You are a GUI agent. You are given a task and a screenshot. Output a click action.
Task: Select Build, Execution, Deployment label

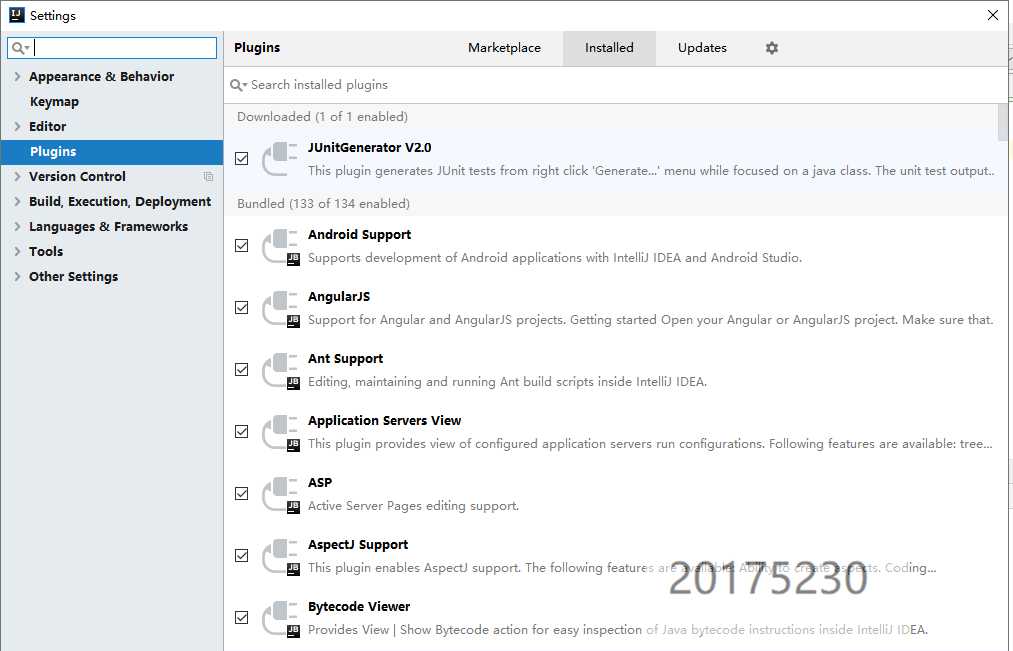coord(120,202)
